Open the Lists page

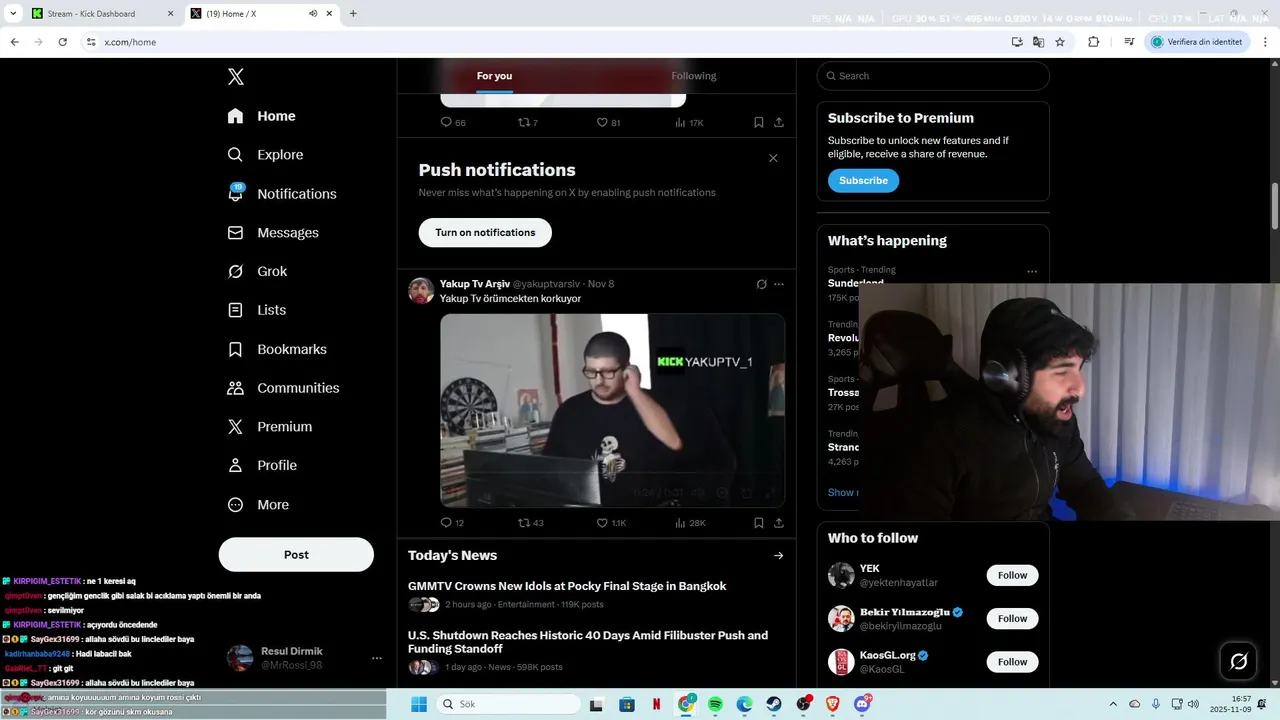[257, 310]
